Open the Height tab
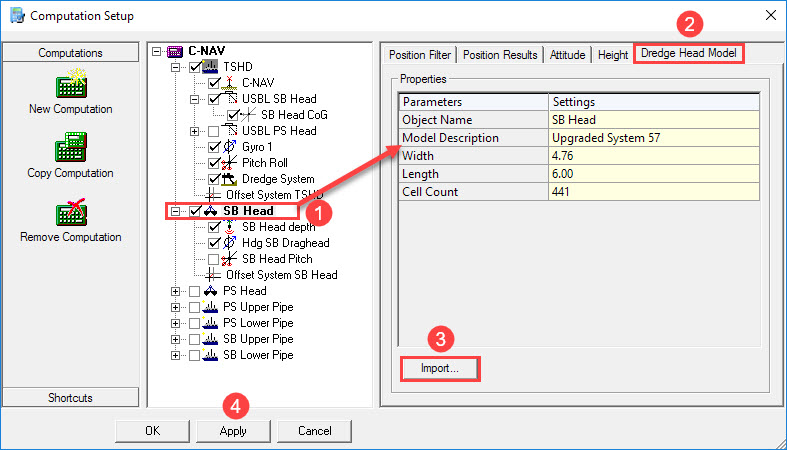This screenshot has width=787, height=450. (x=613, y=55)
